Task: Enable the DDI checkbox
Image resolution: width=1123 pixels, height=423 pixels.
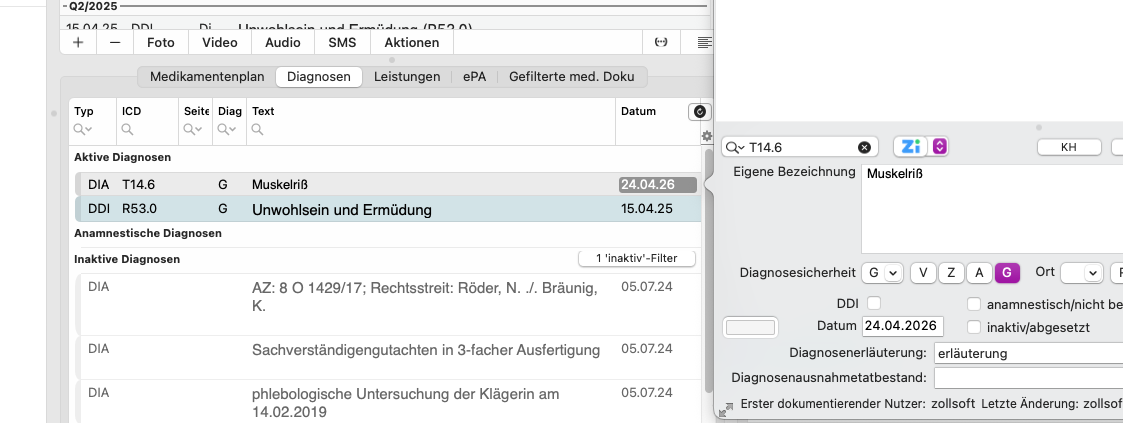Action: pyautogui.click(x=873, y=303)
